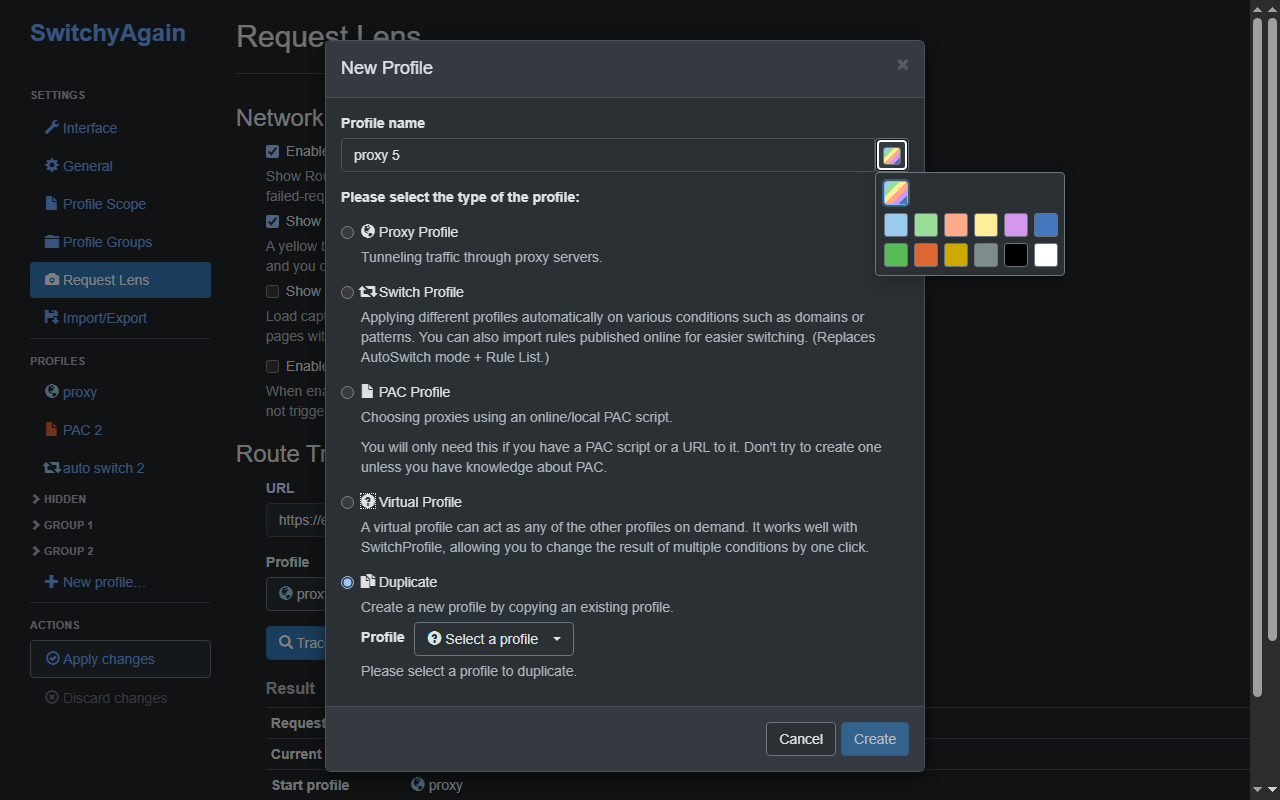Expand the GROUP 2 profile group
The height and width of the screenshot is (800, 1280).
point(62,551)
